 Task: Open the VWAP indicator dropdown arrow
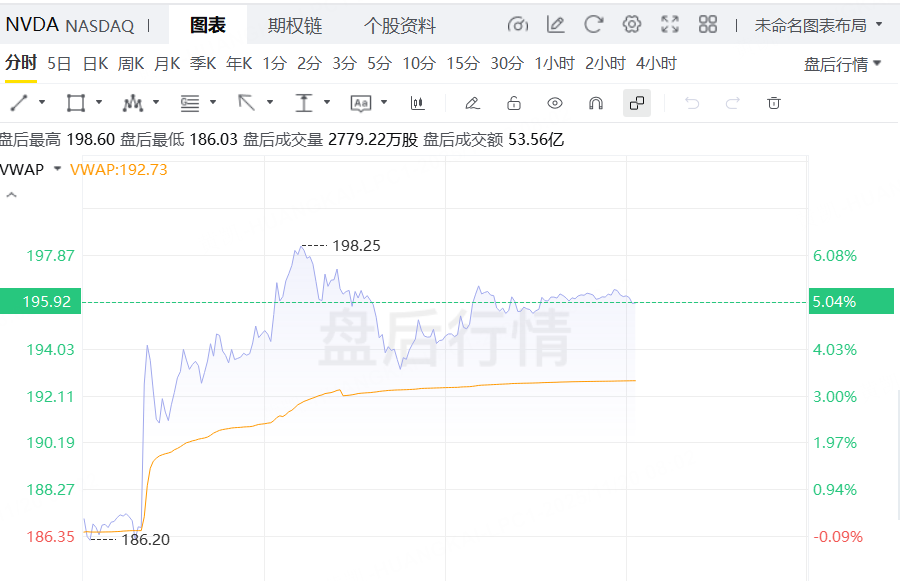point(58,169)
